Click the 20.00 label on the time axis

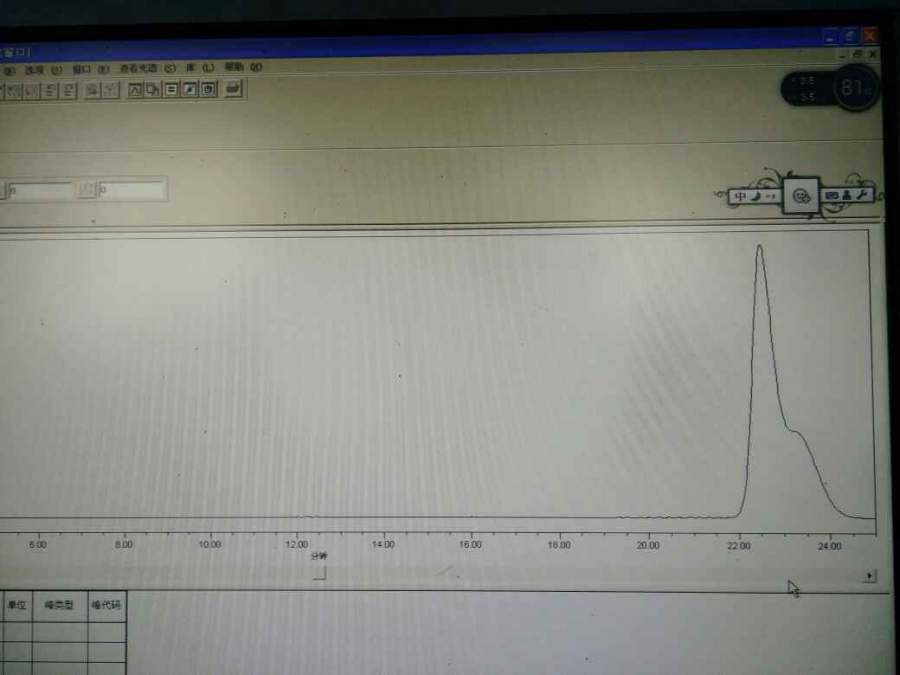click(647, 545)
